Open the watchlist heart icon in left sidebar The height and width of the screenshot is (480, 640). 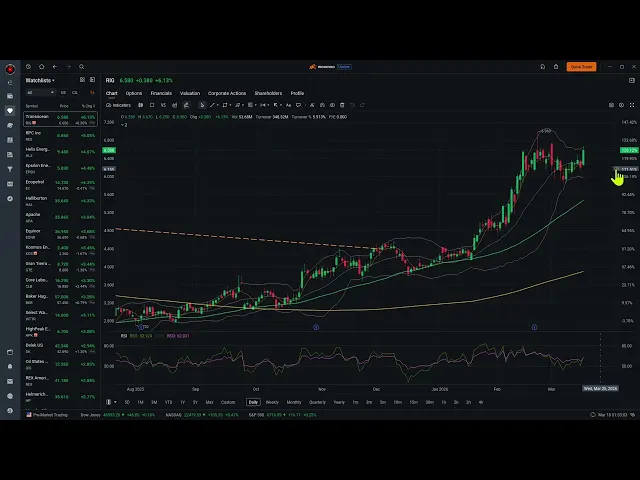coord(10,111)
